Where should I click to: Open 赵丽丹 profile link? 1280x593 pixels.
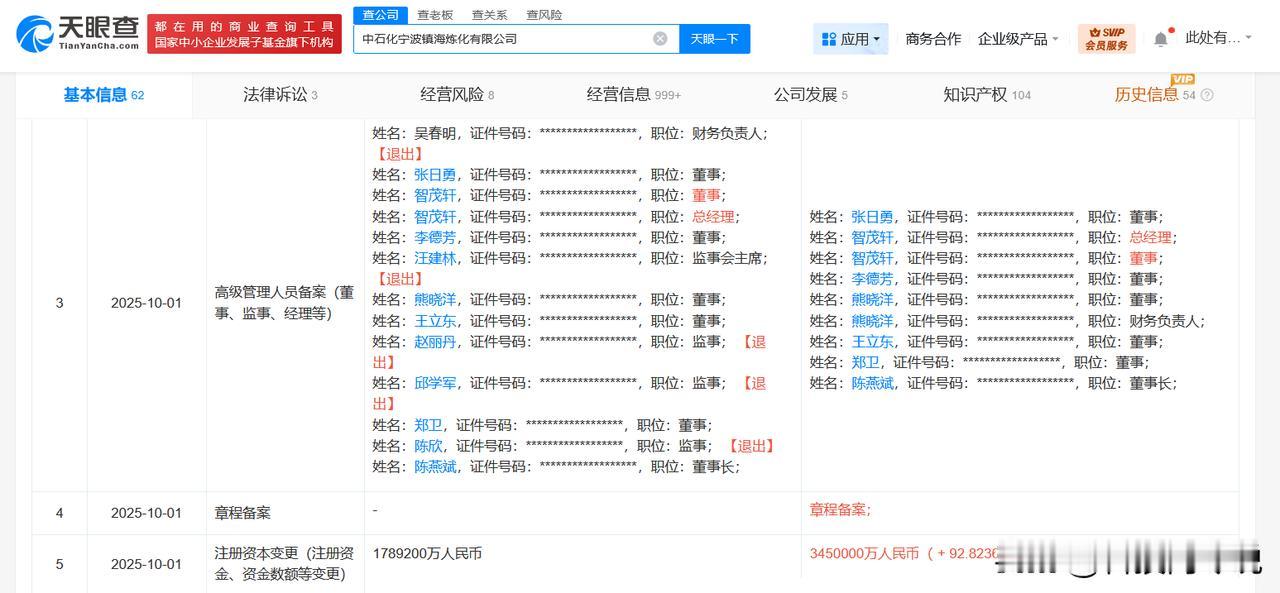(435, 342)
